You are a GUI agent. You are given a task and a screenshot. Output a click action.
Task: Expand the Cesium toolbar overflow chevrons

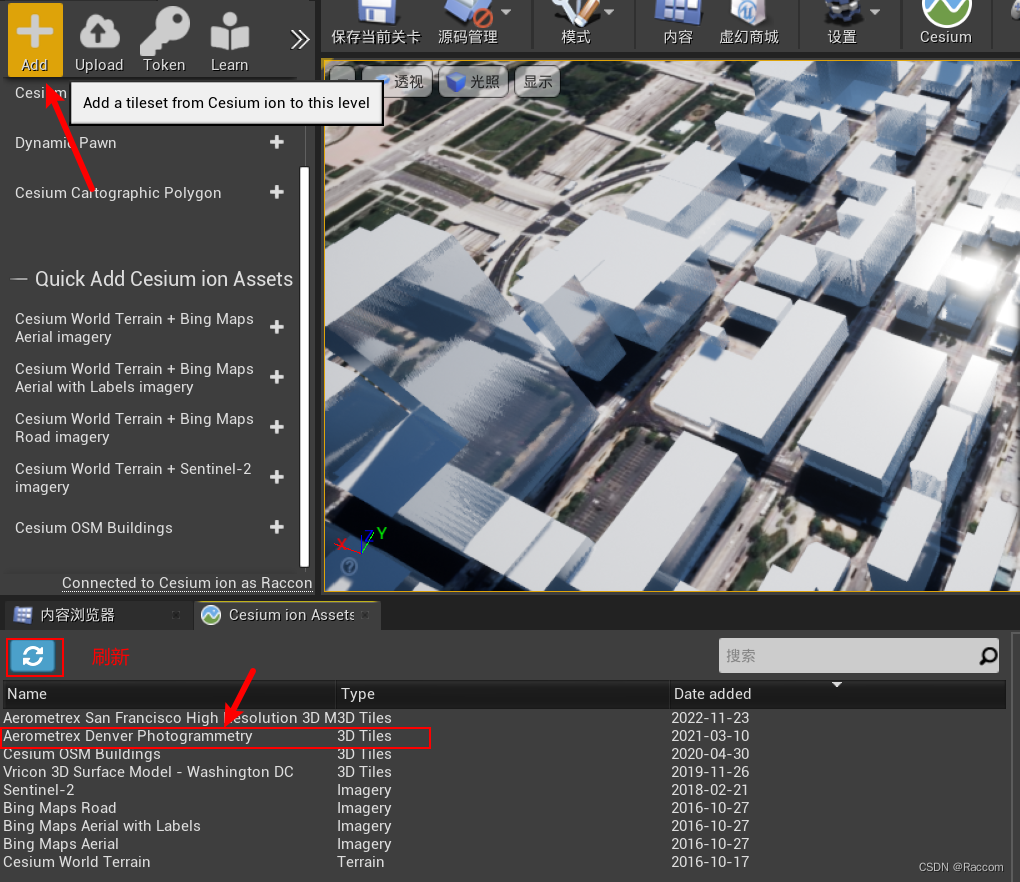[299, 40]
